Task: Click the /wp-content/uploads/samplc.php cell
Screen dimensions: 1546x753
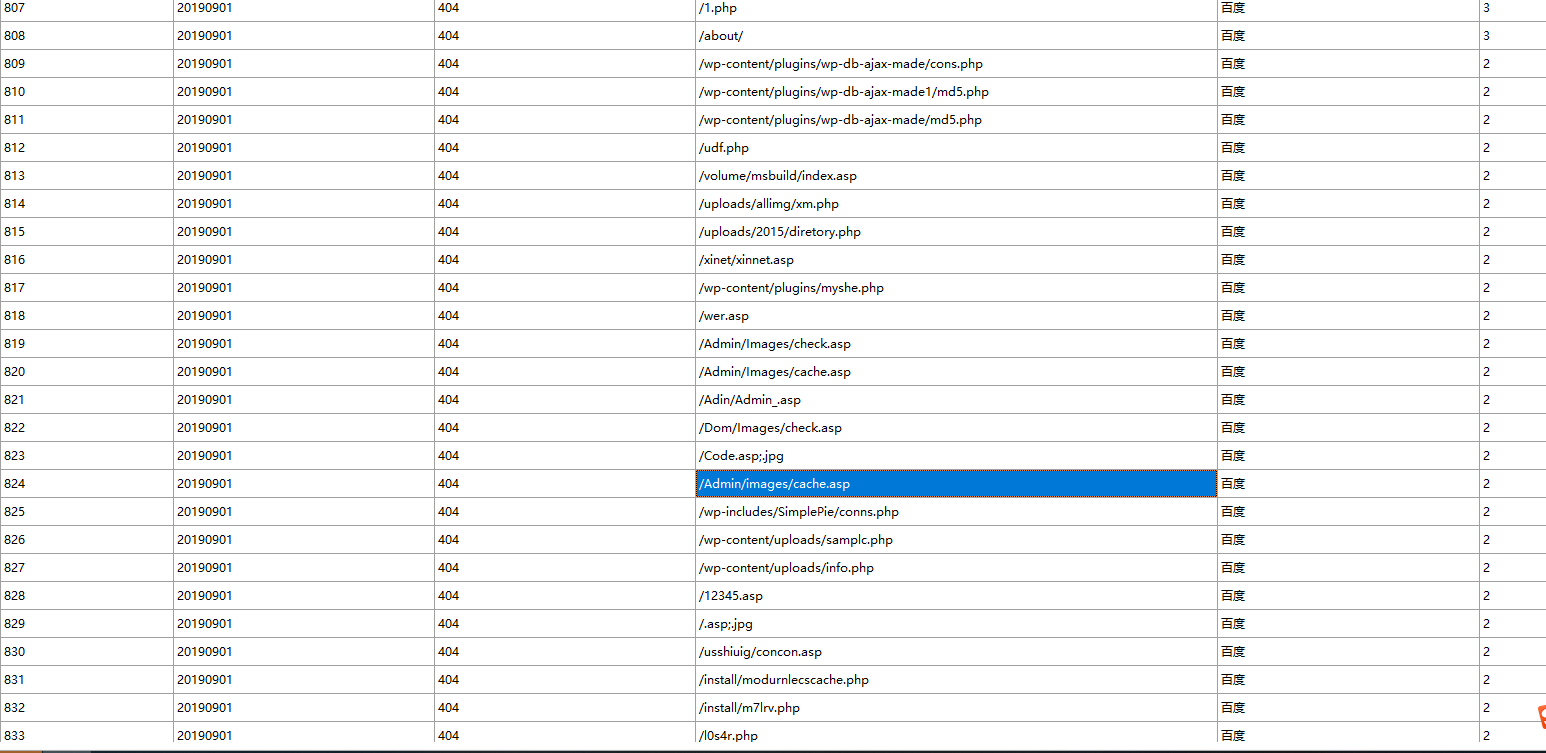Action: [x=956, y=540]
